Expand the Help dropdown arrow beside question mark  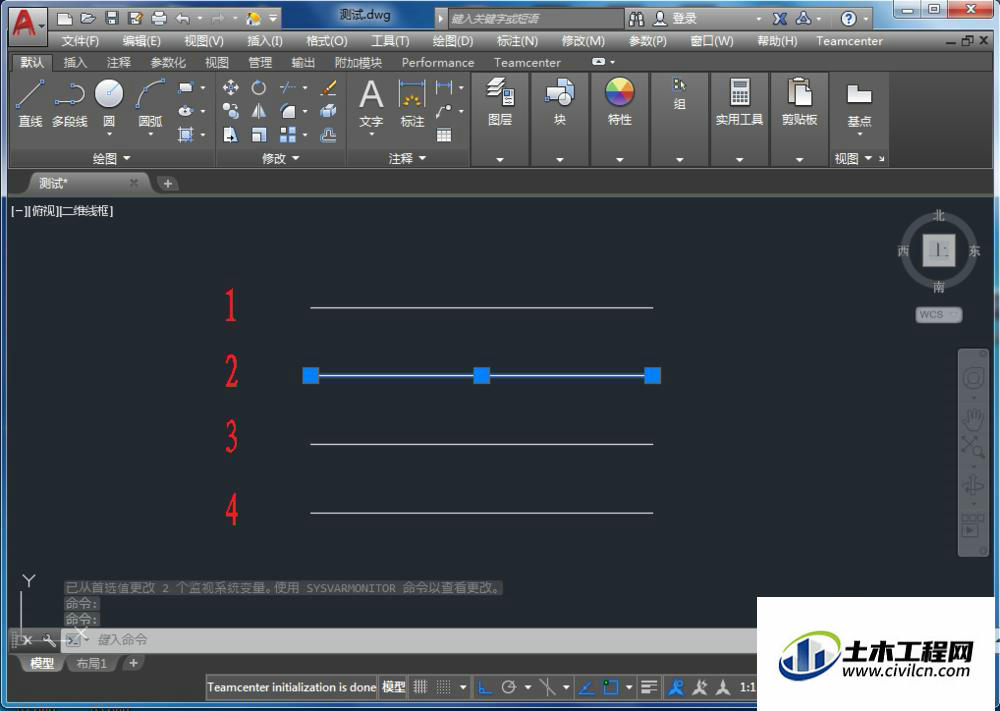point(866,18)
